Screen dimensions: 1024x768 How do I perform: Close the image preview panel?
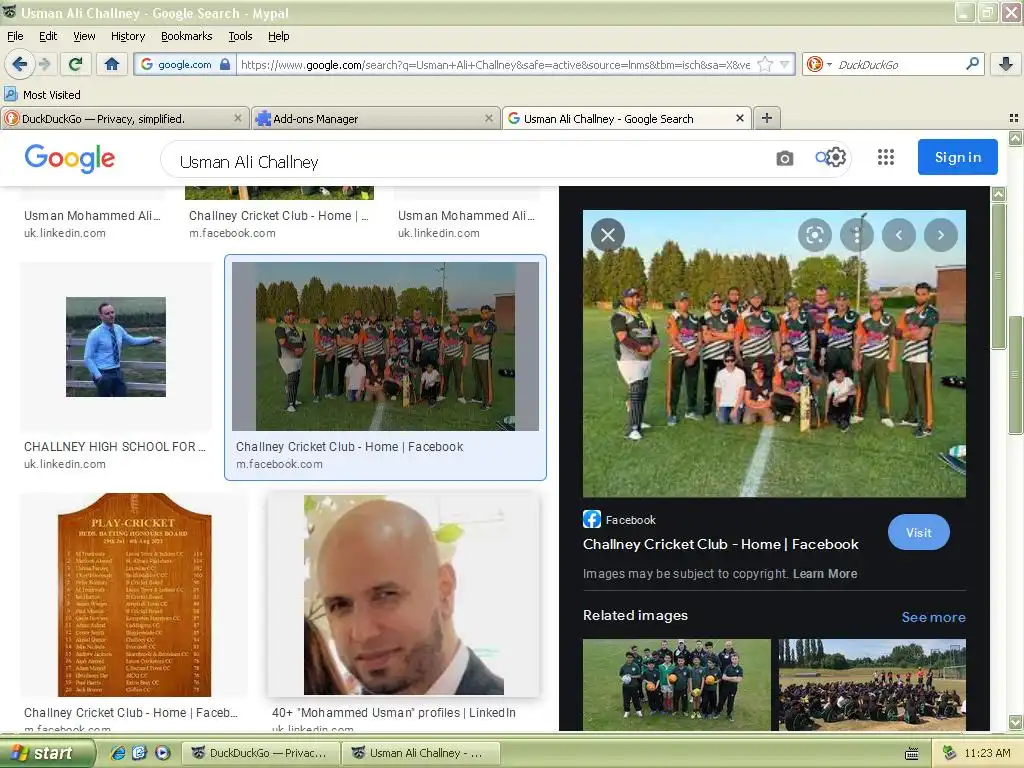[607, 235]
